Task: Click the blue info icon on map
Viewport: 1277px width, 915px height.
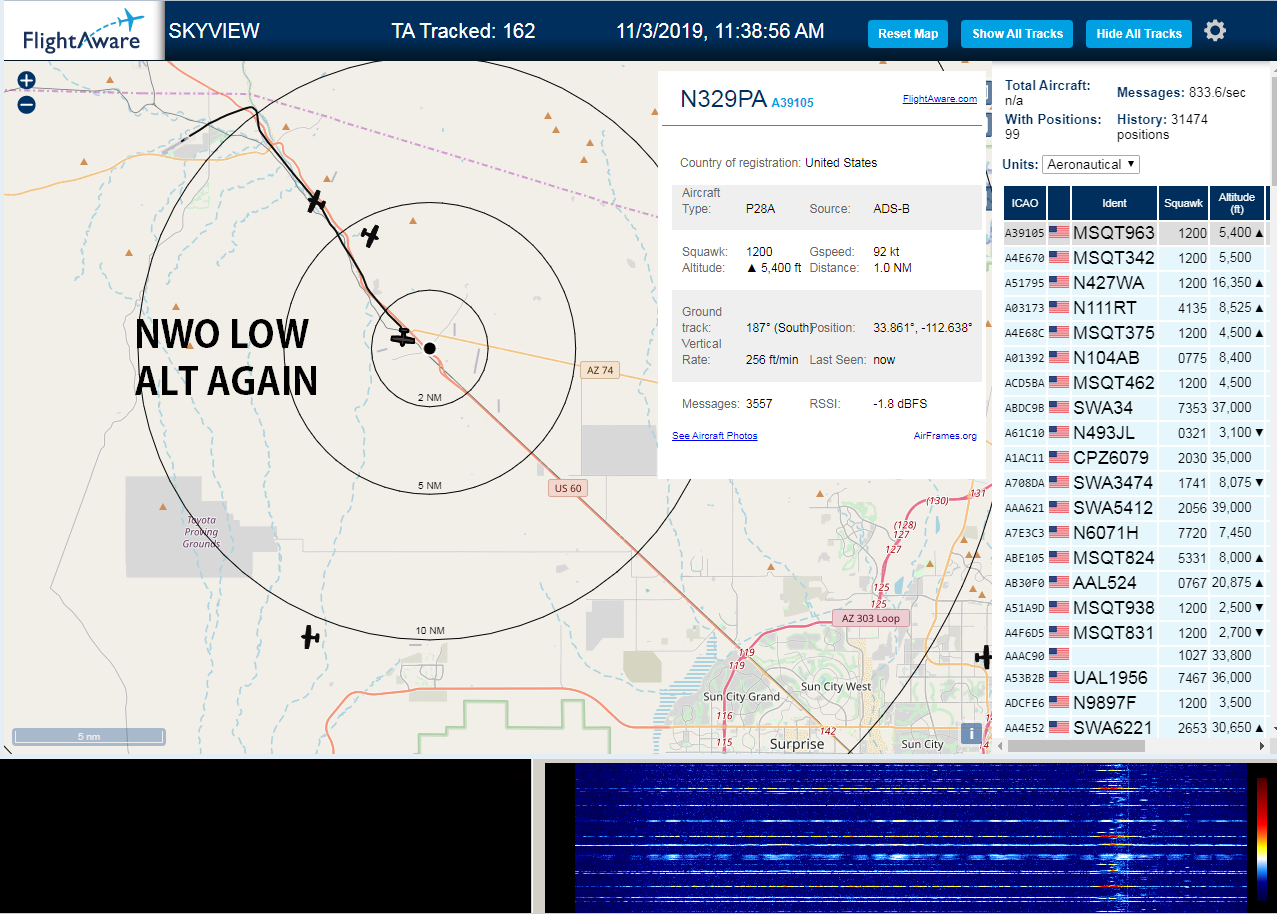Action: click(x=970, y=733)
